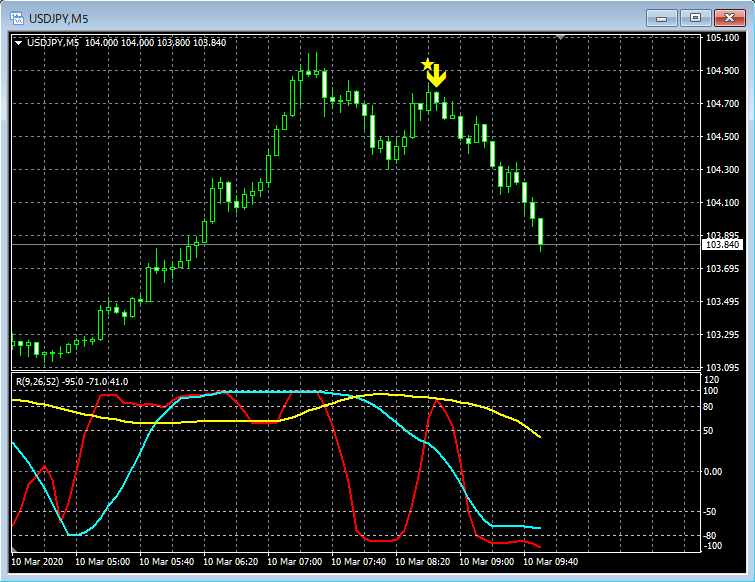The width and height of the screenshot is (755, 582).
Task: Click the 10 Mar 09:00 time label
Action: tap(487, 562)
